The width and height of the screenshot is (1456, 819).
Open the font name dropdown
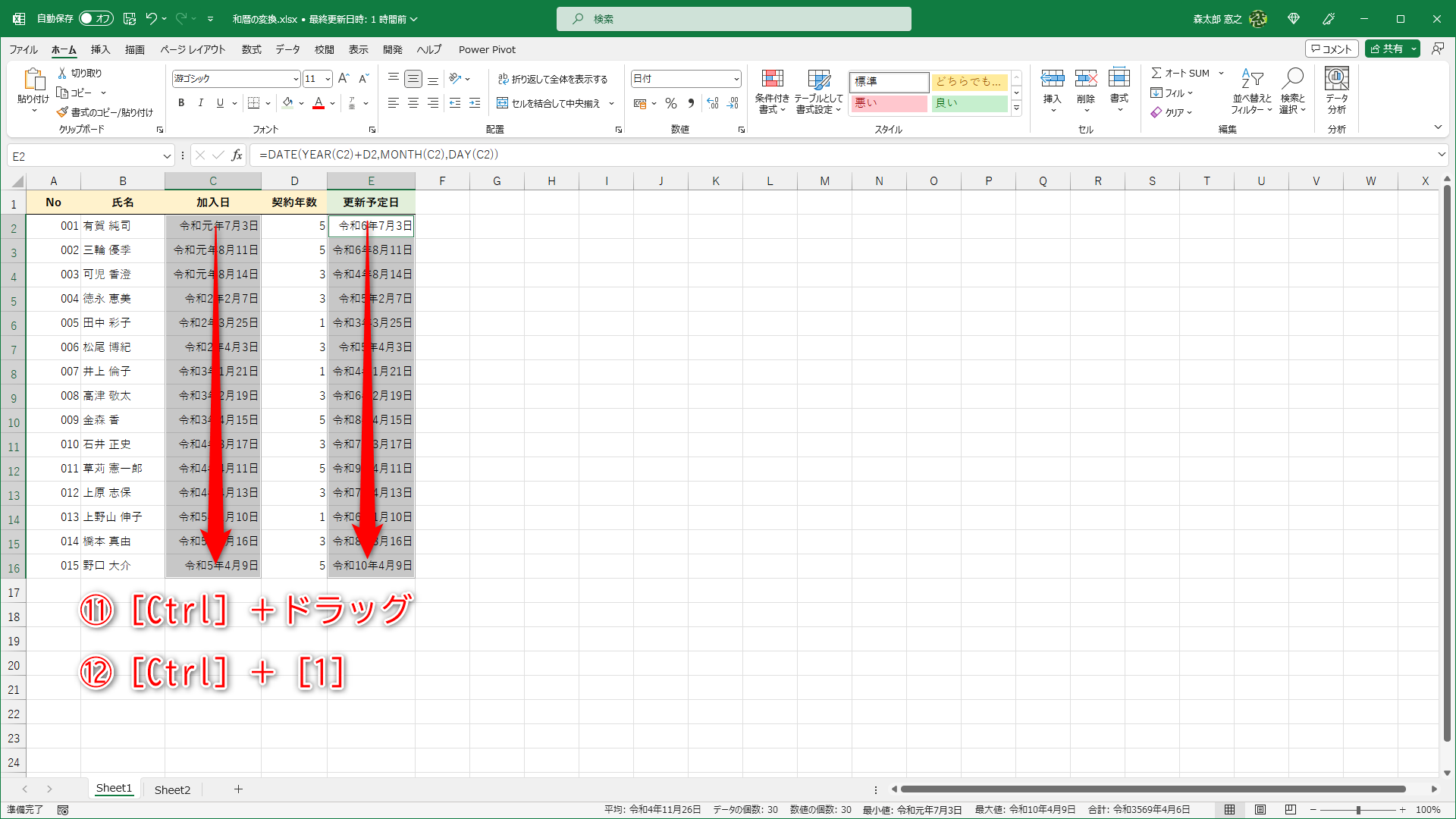pos(296,79)
